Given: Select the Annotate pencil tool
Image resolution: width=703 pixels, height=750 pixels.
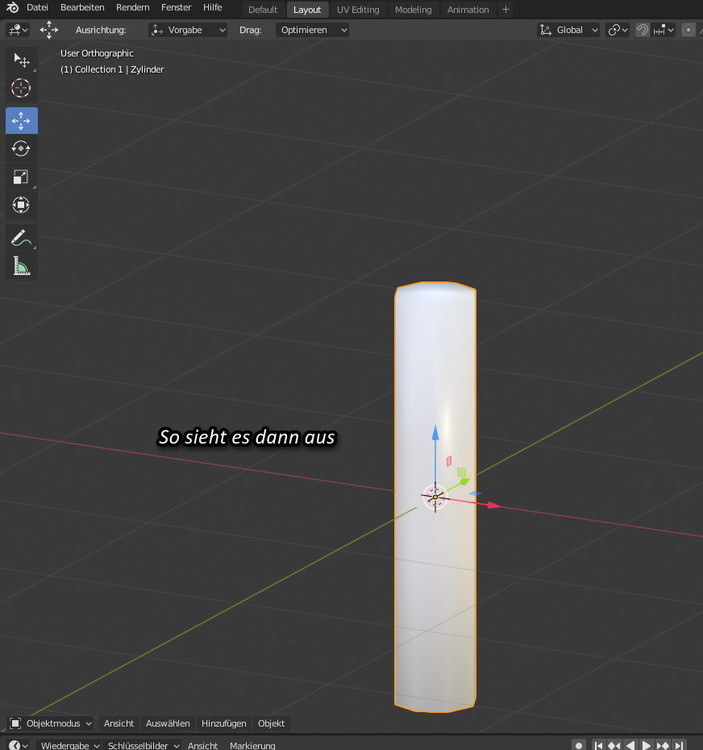Looking at the screenshot, I should (21, 238).
